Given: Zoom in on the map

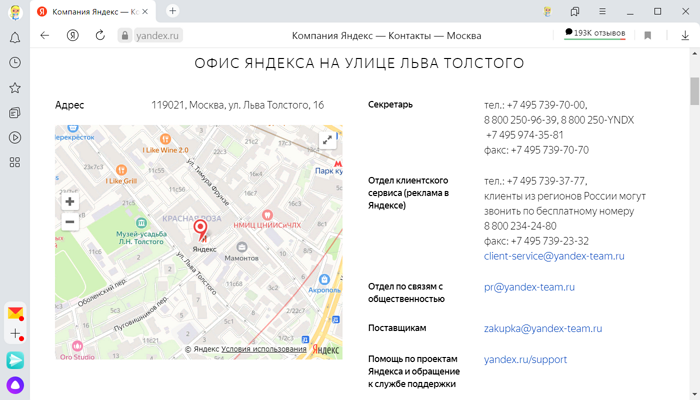Looking at the screenshot, I should click(x=70, y=201).
